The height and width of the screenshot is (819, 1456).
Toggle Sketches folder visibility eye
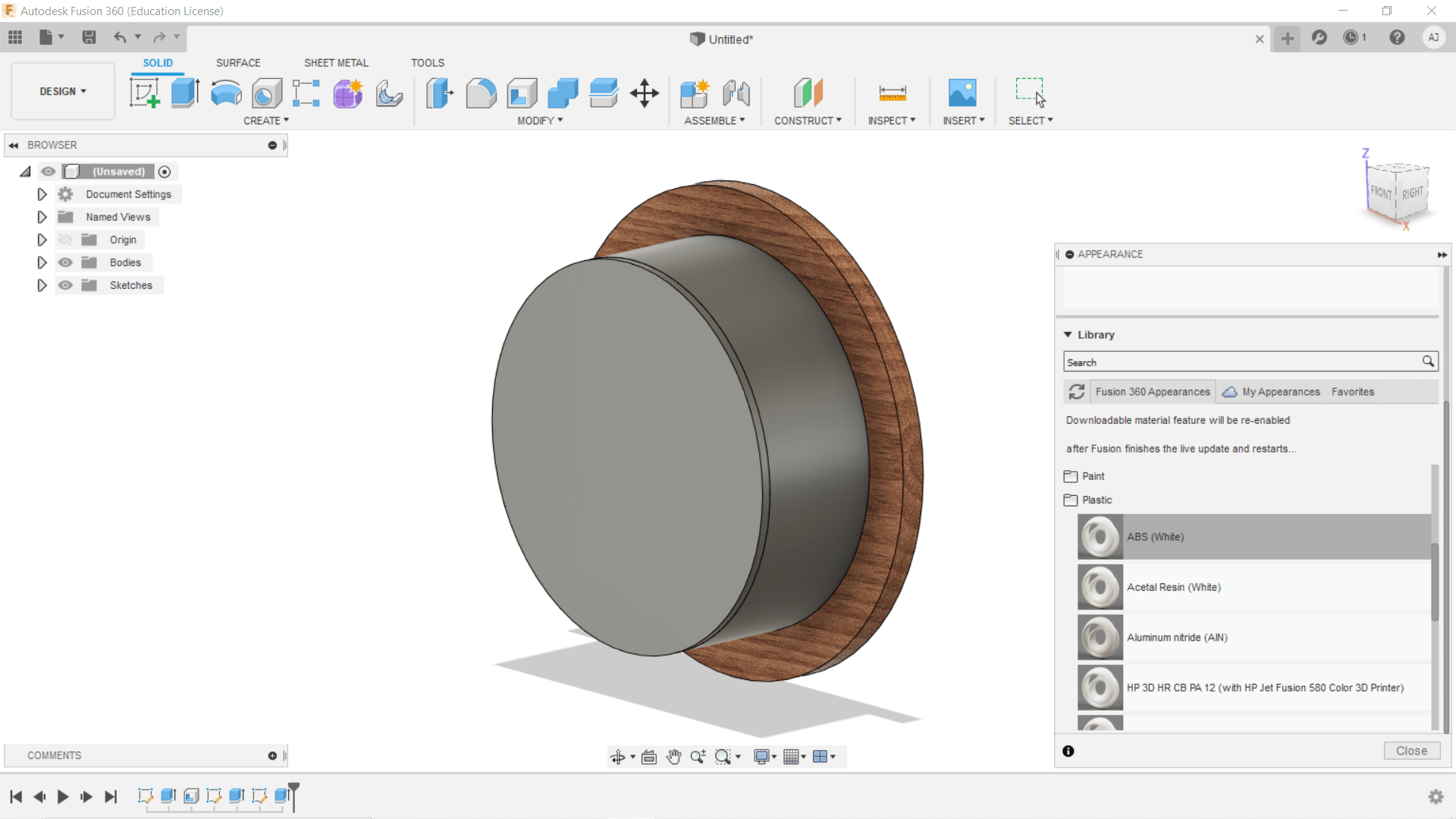pos(66,285)
